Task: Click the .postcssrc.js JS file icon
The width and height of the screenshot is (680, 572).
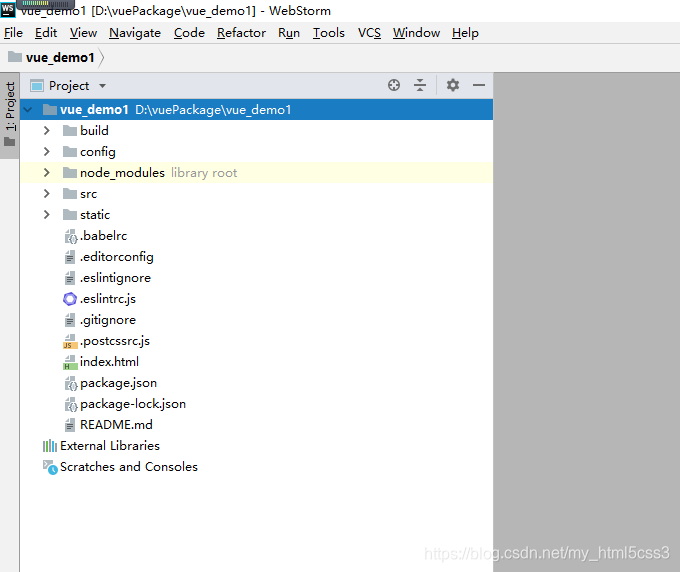Action: (70, 341)
